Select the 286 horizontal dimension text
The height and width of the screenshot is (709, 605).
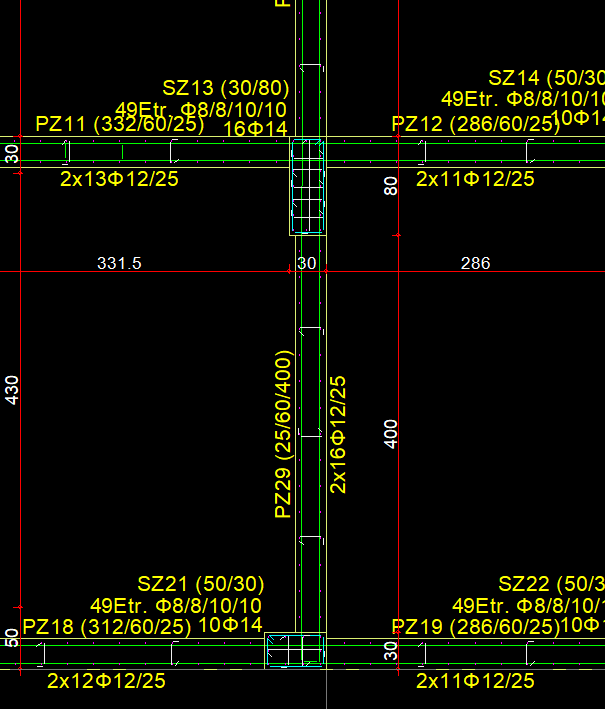tap(475, 264)
